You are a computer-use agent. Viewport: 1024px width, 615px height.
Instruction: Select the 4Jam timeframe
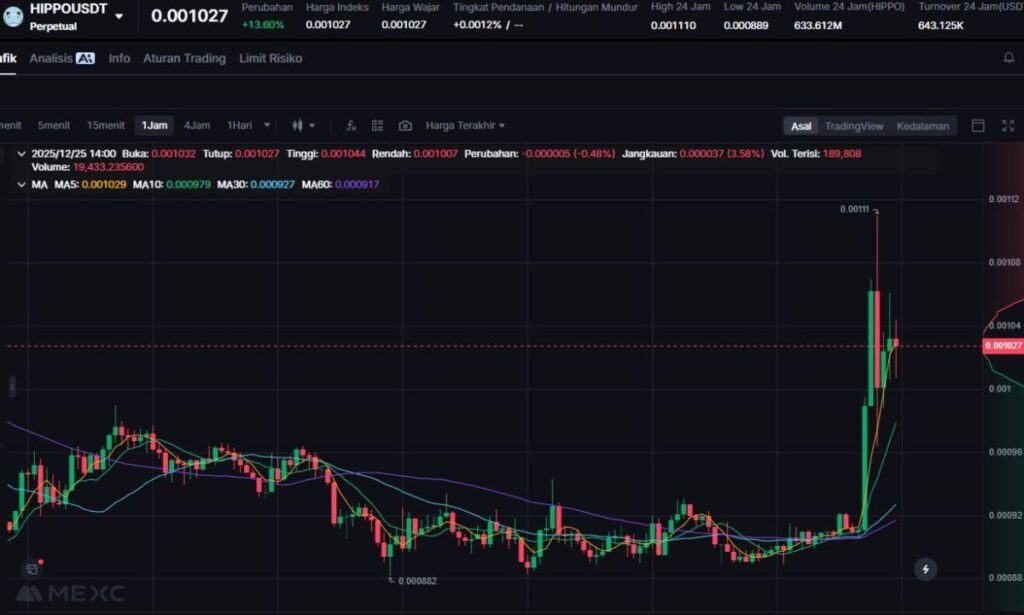(196, 126)
